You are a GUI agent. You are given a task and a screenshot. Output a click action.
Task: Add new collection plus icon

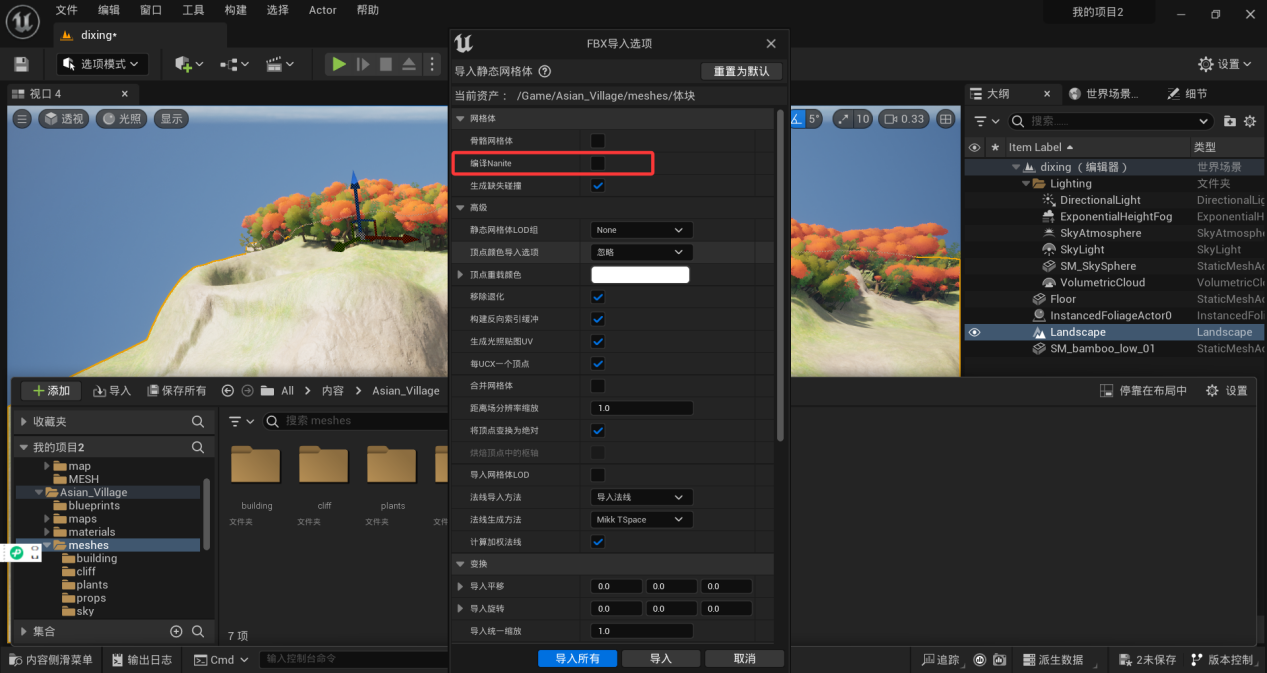click(x=176, y=632)
